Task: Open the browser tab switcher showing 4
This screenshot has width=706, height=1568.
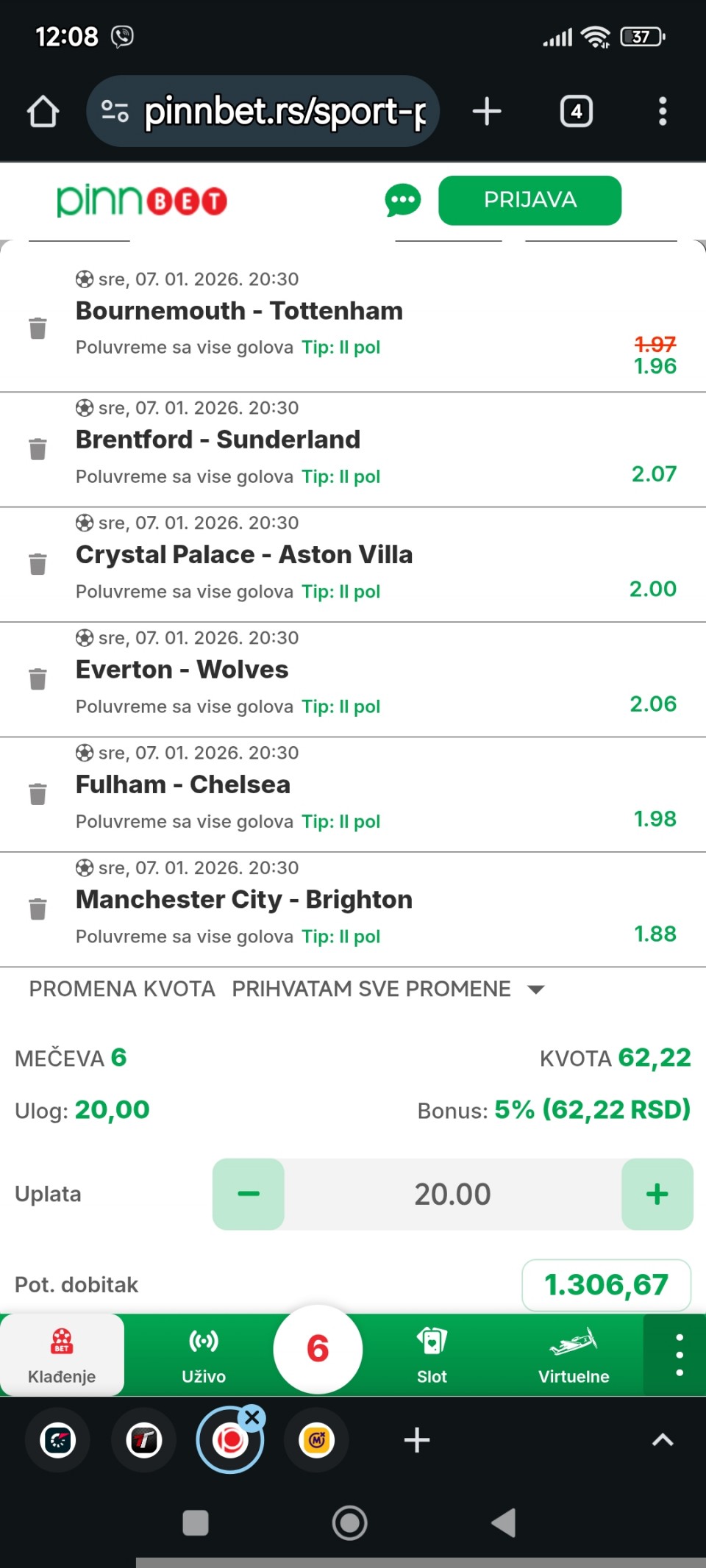Action: click(577, 112)
